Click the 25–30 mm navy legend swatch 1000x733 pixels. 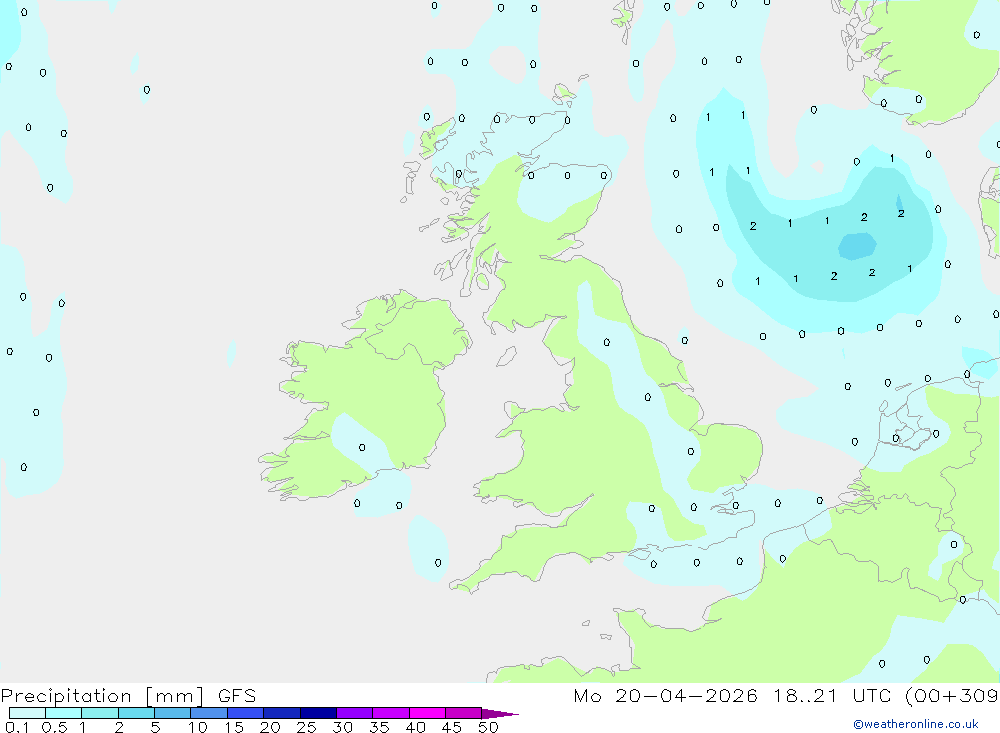(318, 713)
